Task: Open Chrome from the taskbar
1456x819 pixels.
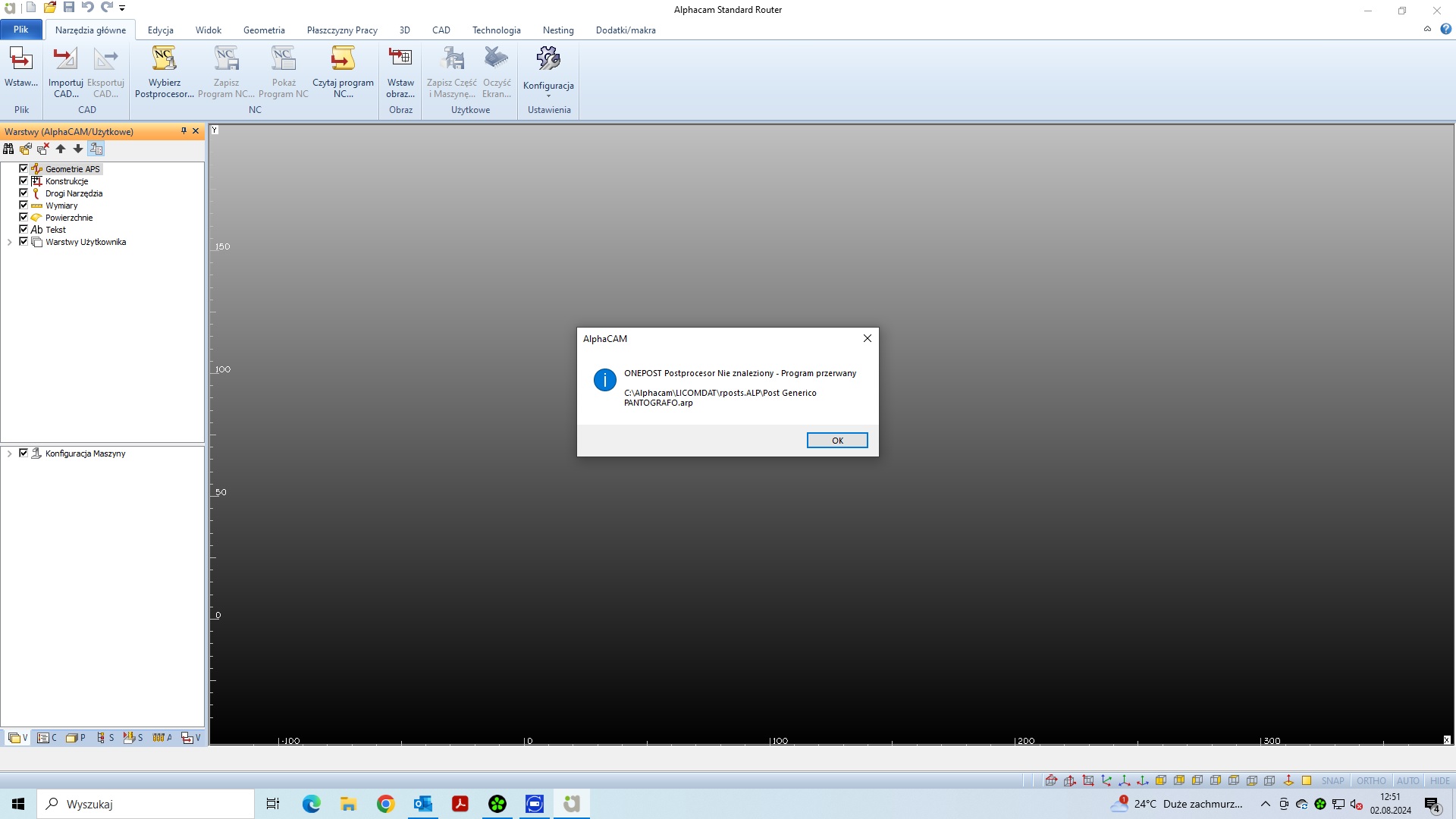Action: coord(385,804)
